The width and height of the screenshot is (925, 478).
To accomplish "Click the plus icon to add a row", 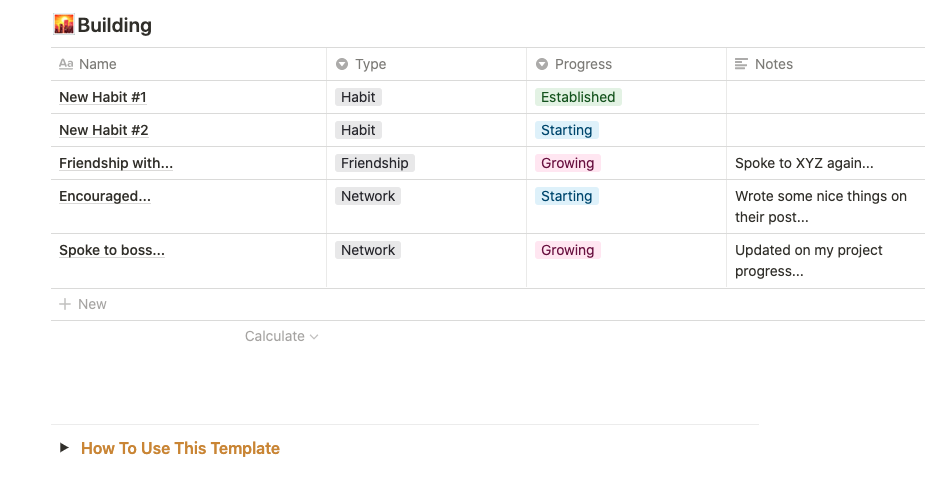I will click(x=65, y=304).
